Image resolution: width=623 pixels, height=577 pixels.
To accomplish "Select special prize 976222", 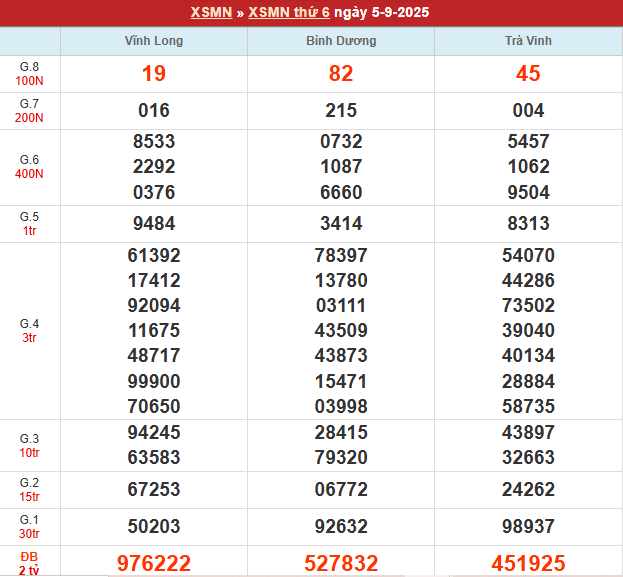I will (x=154, y=563).
